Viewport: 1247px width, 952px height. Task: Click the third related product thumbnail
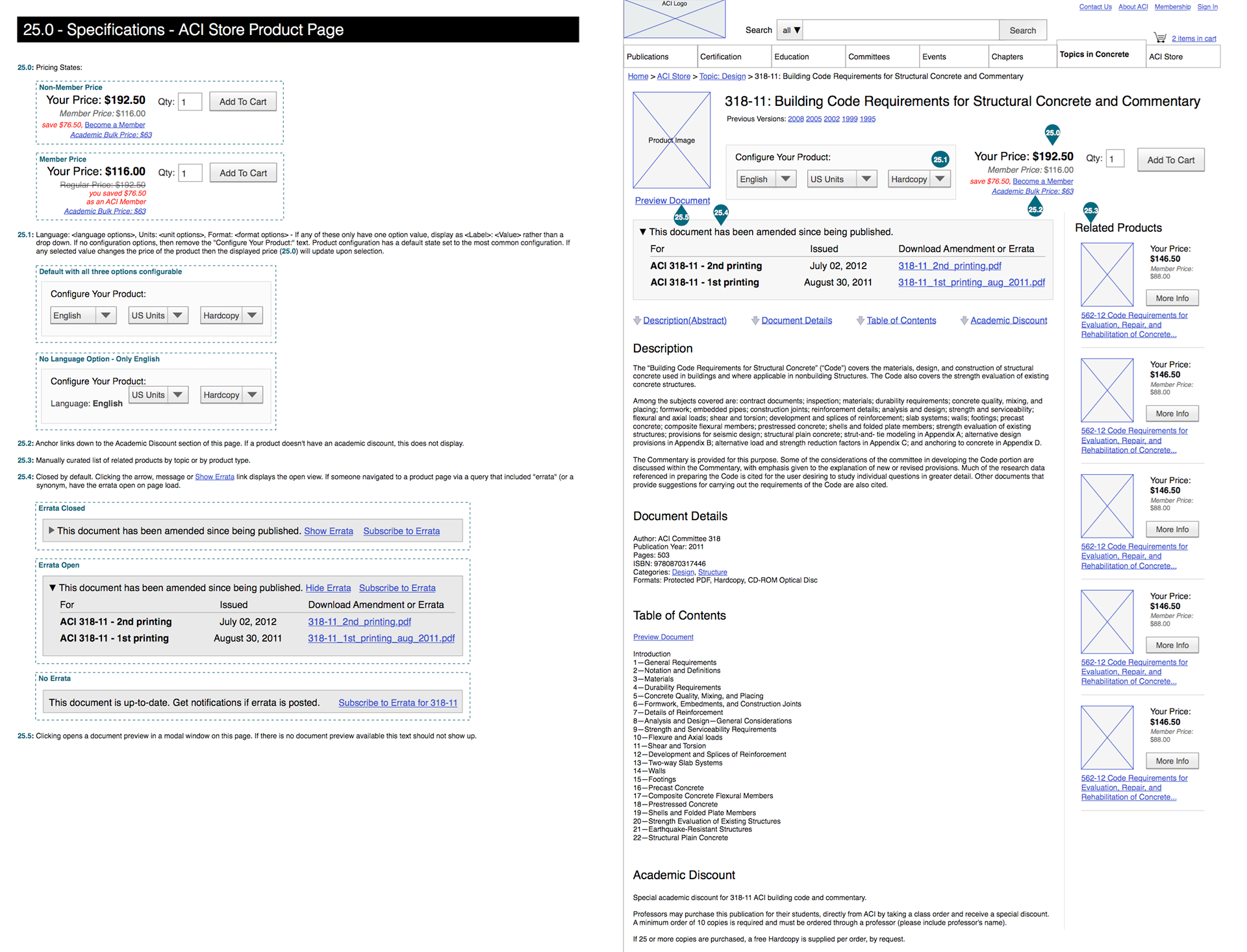[1107, 506]
